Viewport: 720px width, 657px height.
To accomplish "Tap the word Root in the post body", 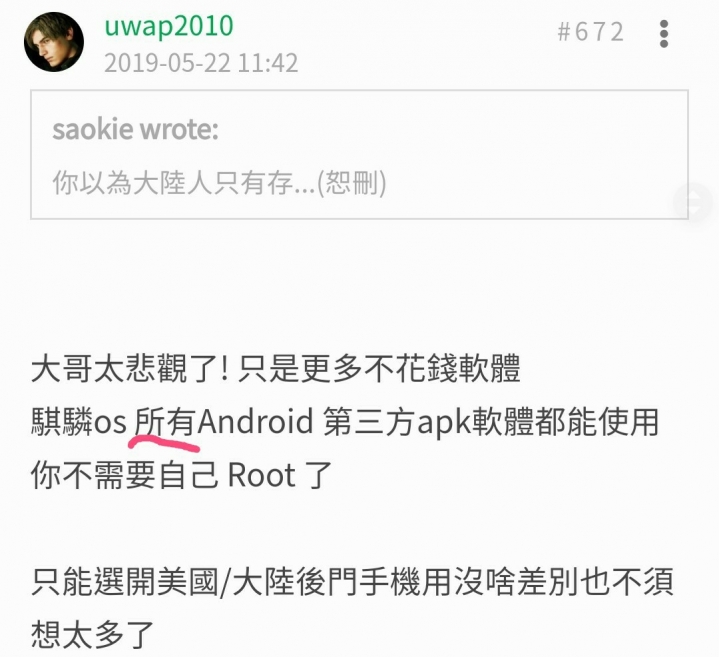I will 262,476.
